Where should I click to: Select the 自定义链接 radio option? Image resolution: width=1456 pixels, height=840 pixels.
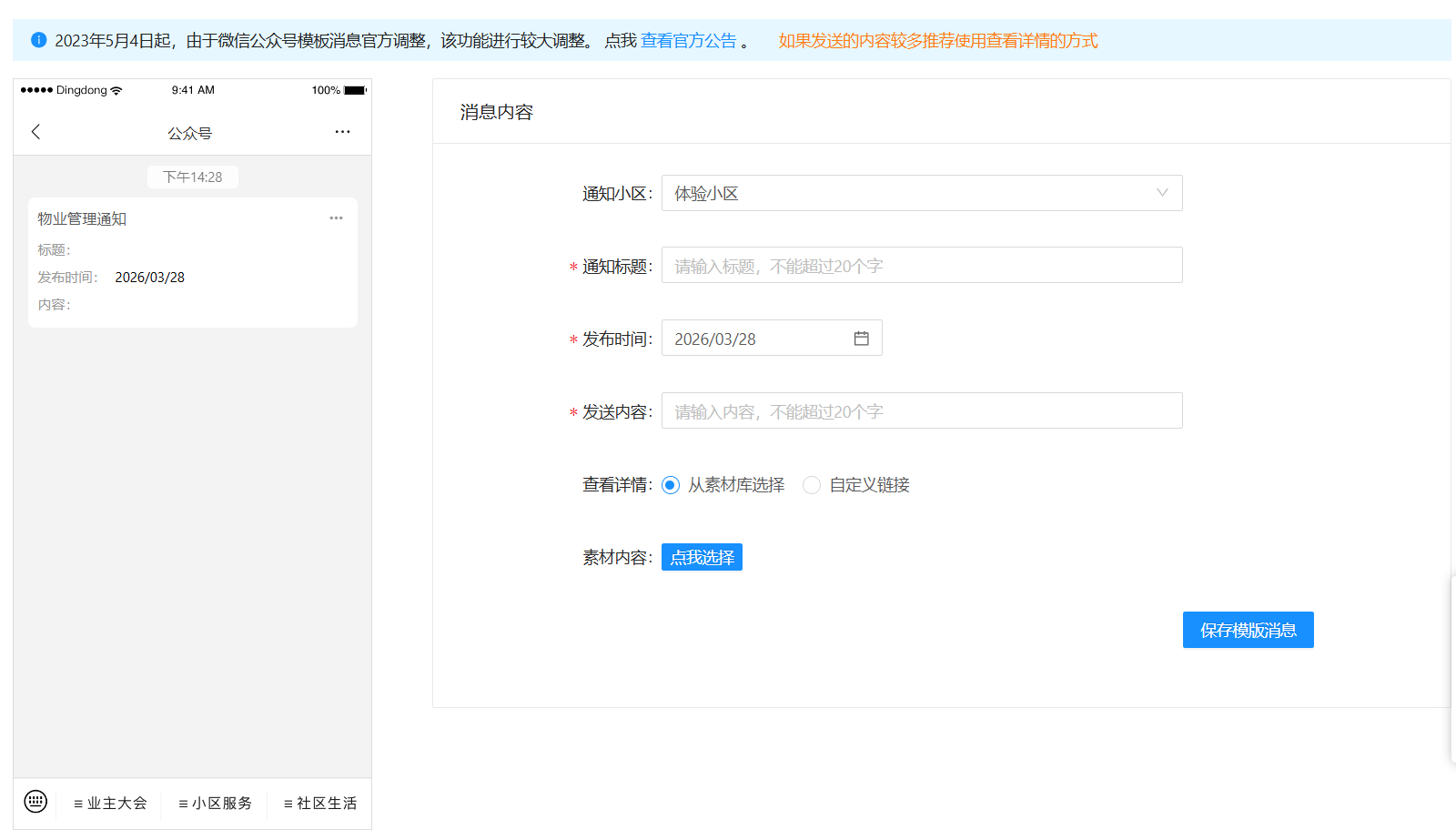pos(812,485)
